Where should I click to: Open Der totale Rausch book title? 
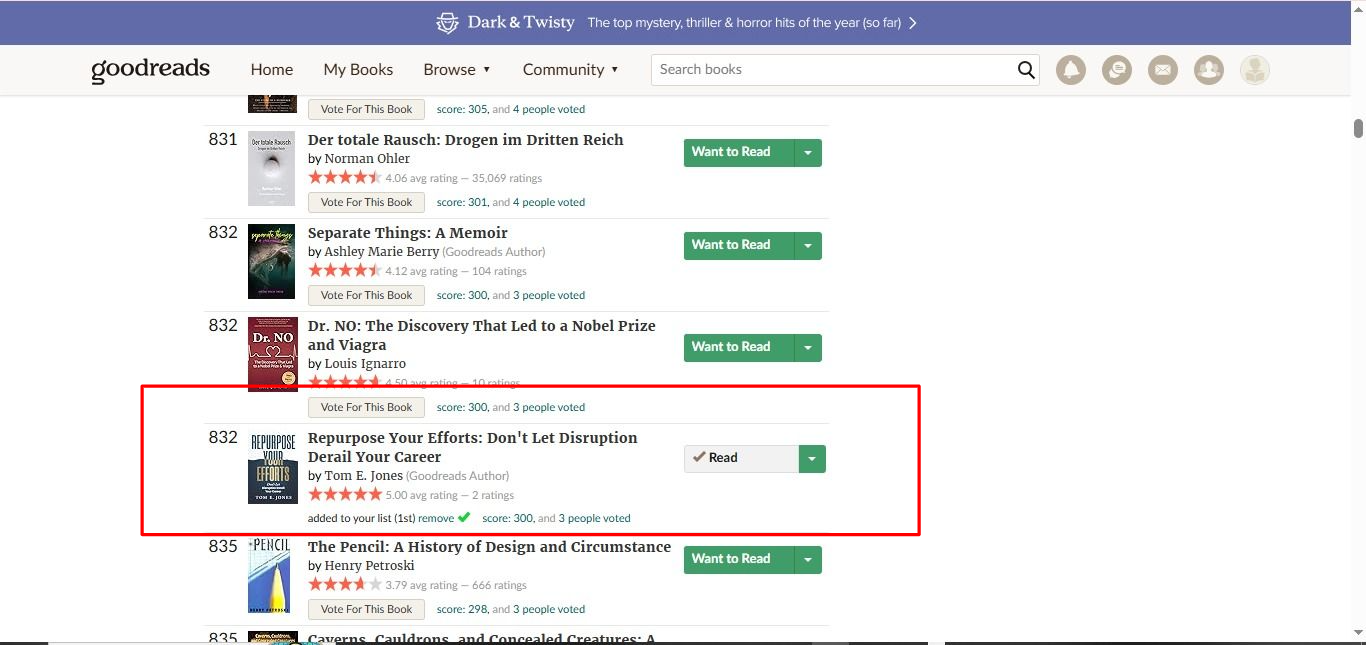465,140
